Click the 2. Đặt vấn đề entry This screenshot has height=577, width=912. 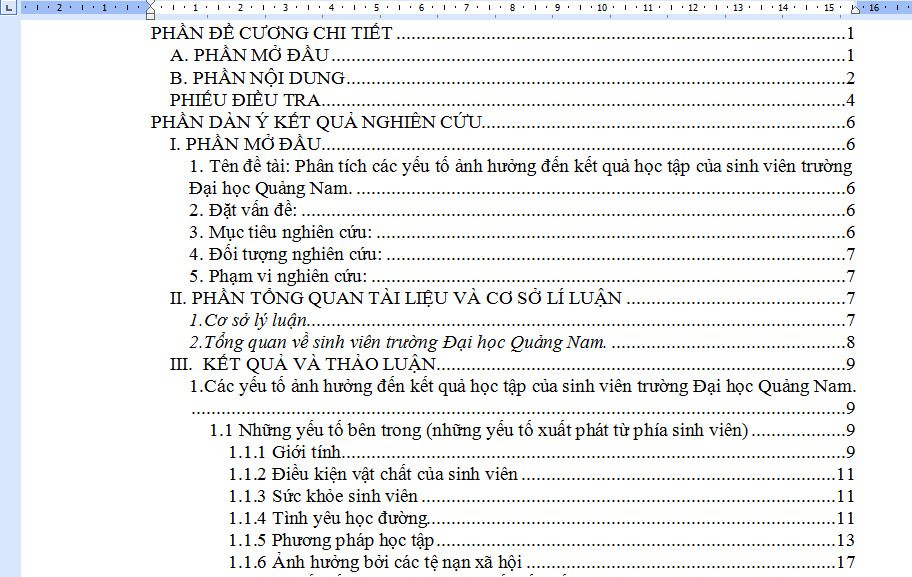point(243,210)
